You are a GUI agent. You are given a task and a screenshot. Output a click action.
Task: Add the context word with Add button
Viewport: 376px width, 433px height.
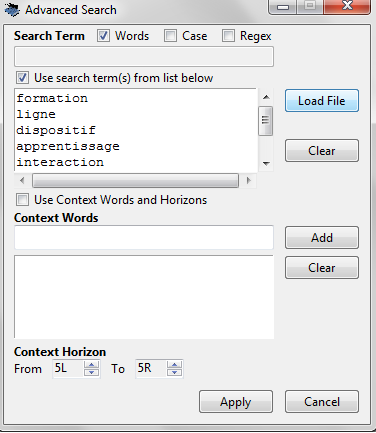322,238
